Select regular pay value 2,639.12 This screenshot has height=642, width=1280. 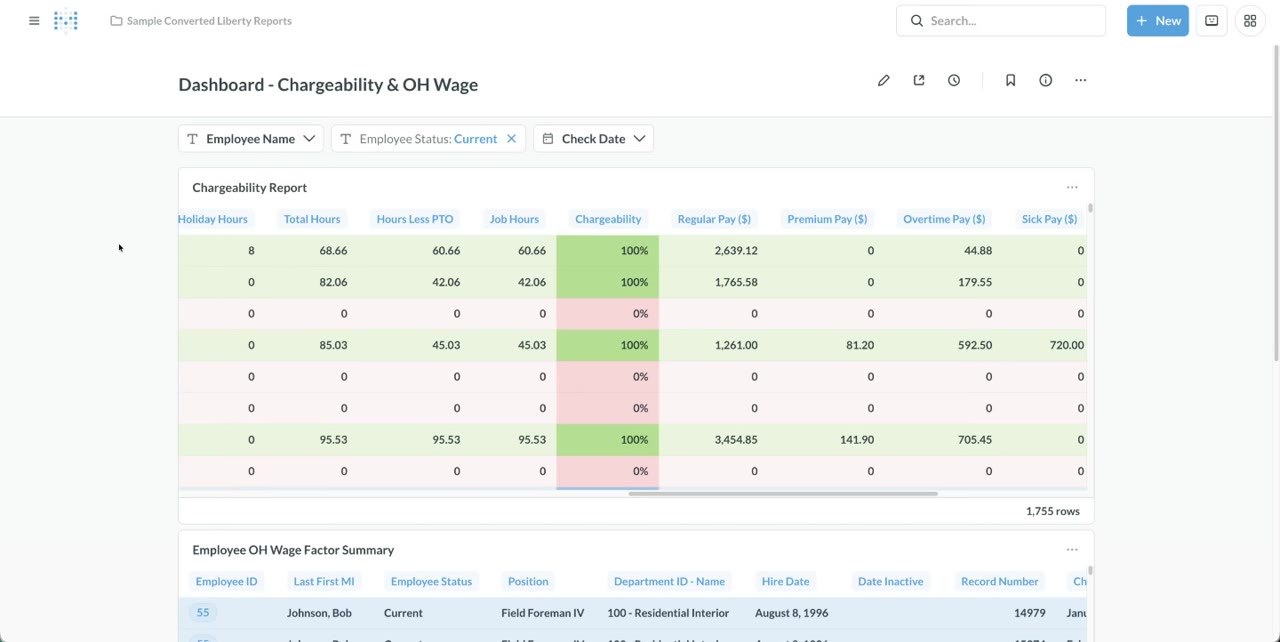736,251
